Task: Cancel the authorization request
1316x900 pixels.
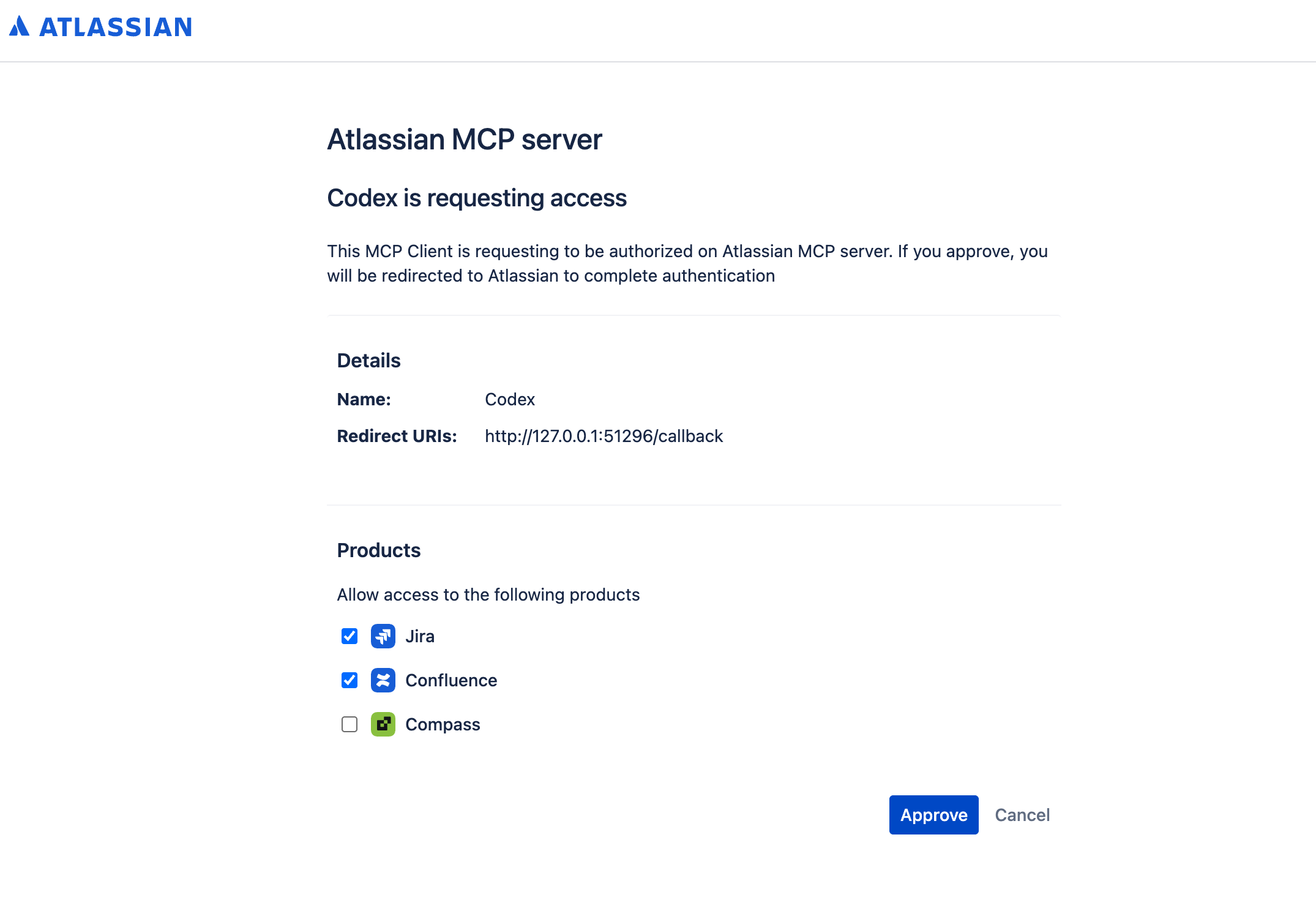Action: click(x=1022, y=815)
